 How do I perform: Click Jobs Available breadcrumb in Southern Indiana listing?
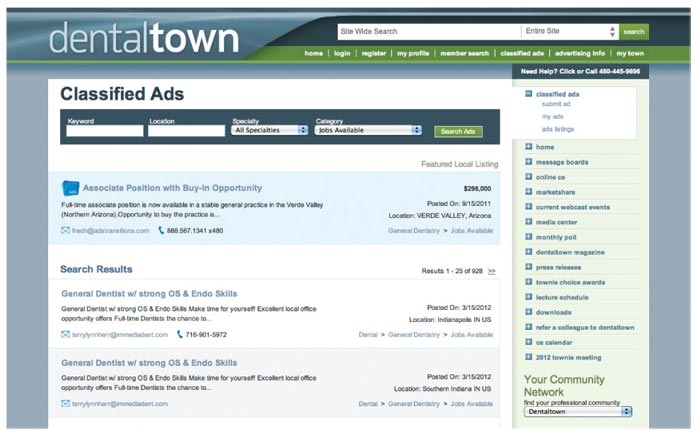471,404
